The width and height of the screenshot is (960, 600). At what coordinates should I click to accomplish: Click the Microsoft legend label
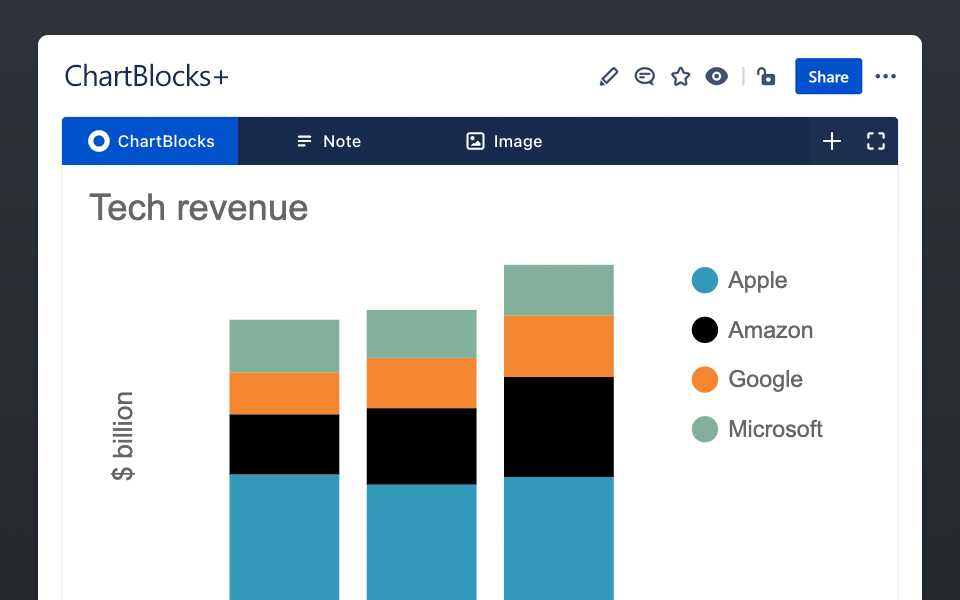tap(775, 429)
